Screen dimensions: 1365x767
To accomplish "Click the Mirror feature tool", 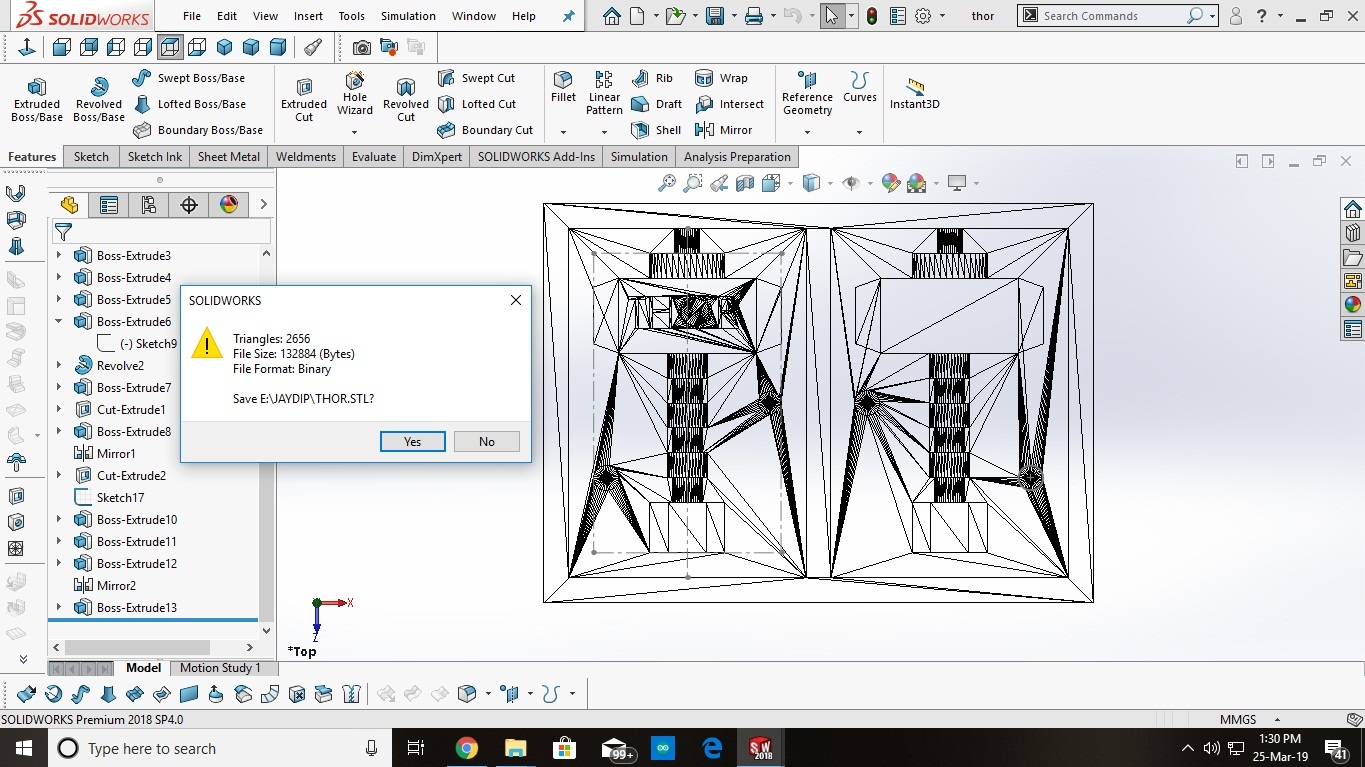I will tap(724, 130).
